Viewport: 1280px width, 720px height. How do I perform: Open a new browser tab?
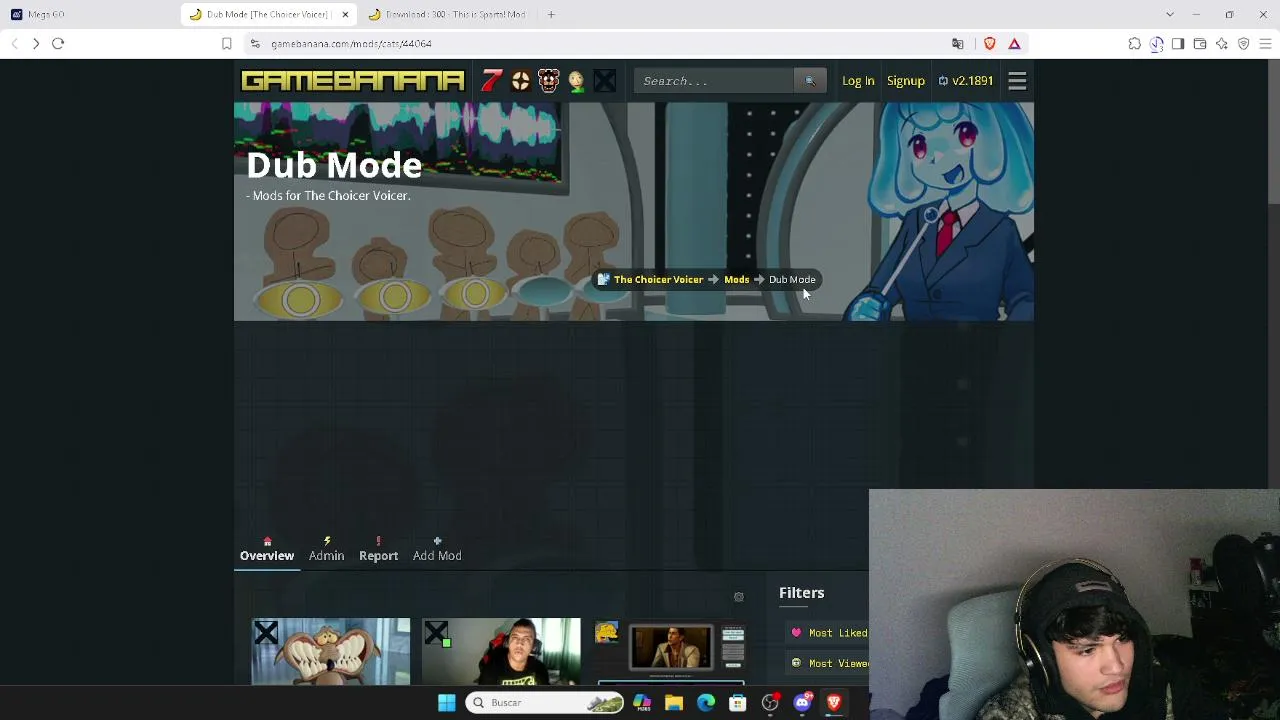551,14
